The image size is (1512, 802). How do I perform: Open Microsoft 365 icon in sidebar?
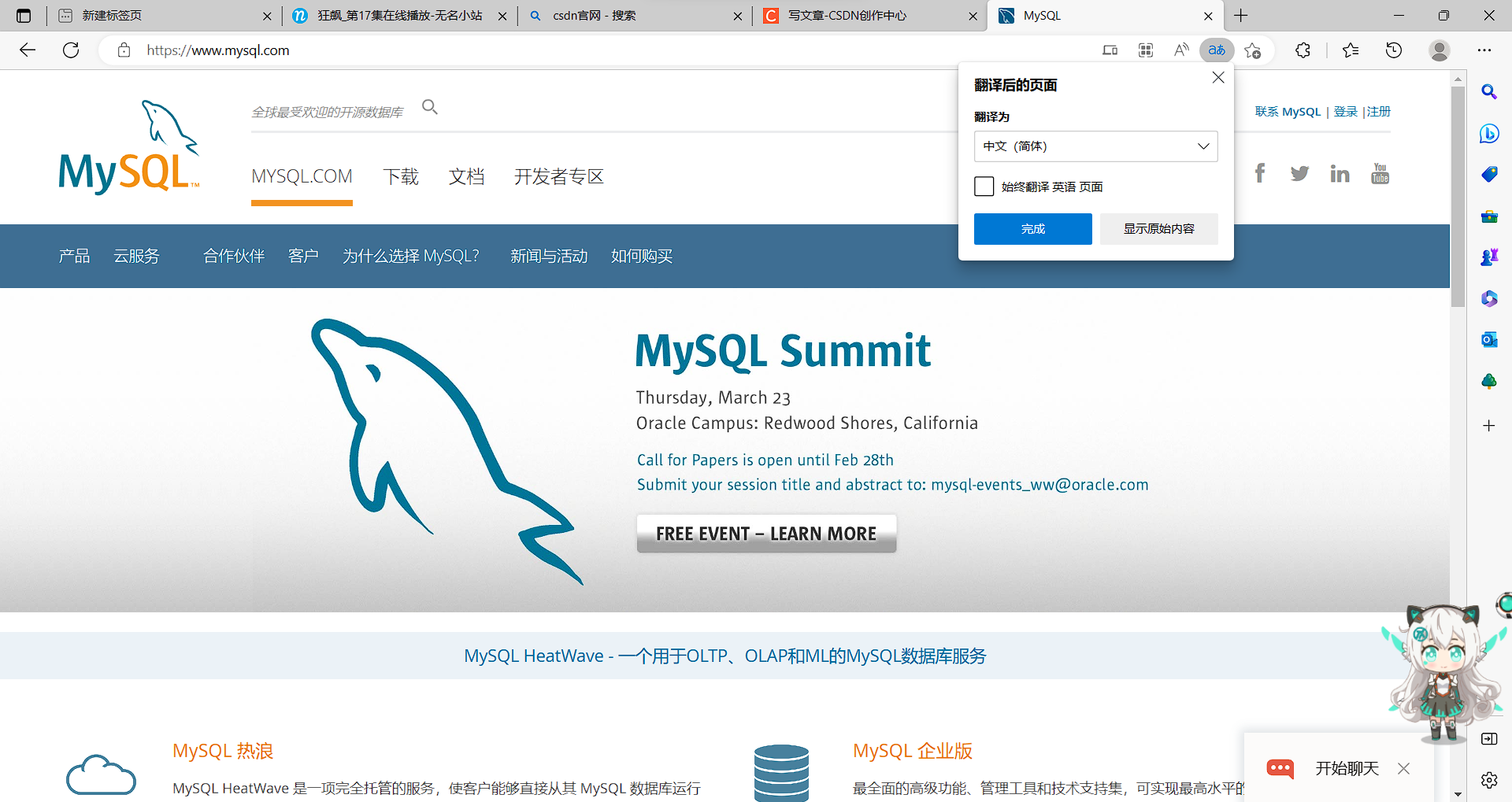click(1489, 298)
